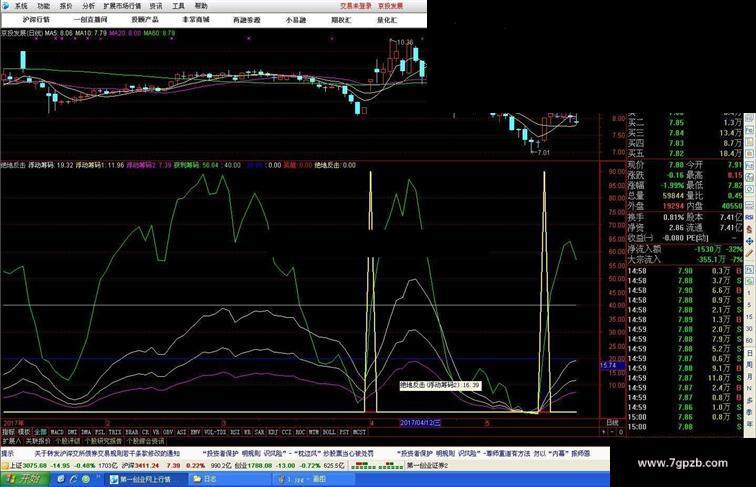Open the 功能 menu
Image resolution: width=756 pixels, height=487 pixels.
[x=44, y=6]
